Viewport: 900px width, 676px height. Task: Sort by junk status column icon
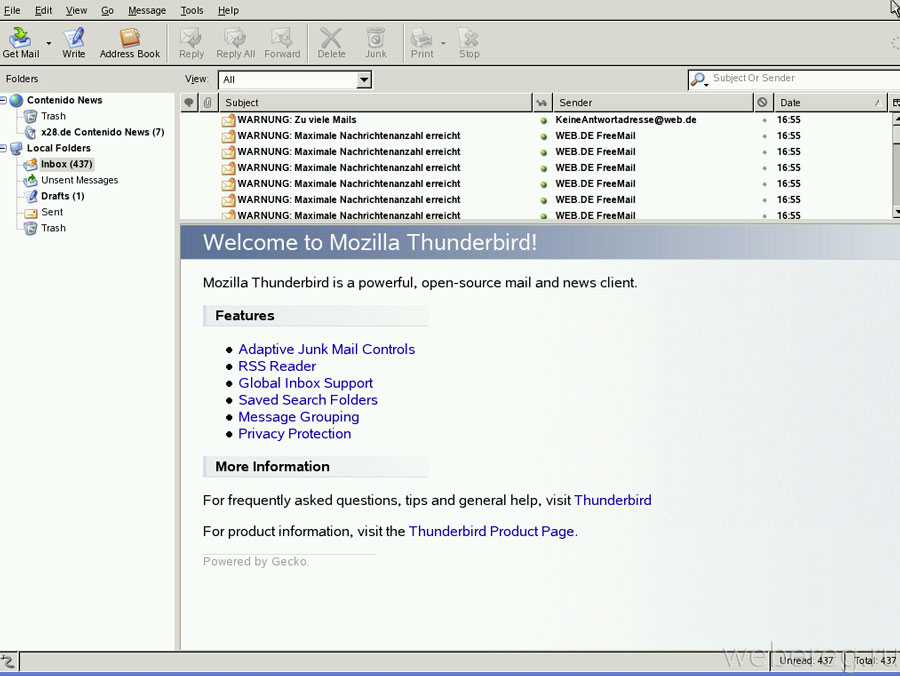[762, 103]
